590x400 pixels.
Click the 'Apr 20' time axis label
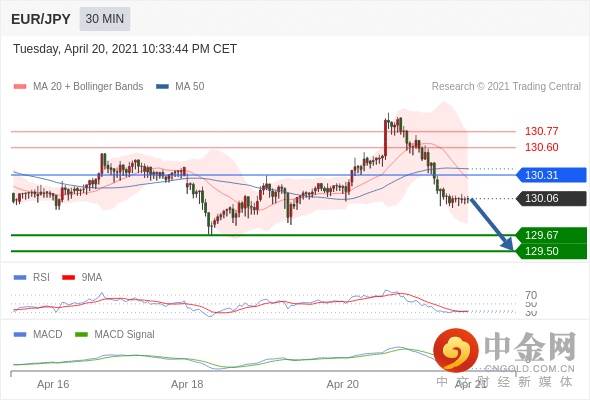[x=342, y=384]
